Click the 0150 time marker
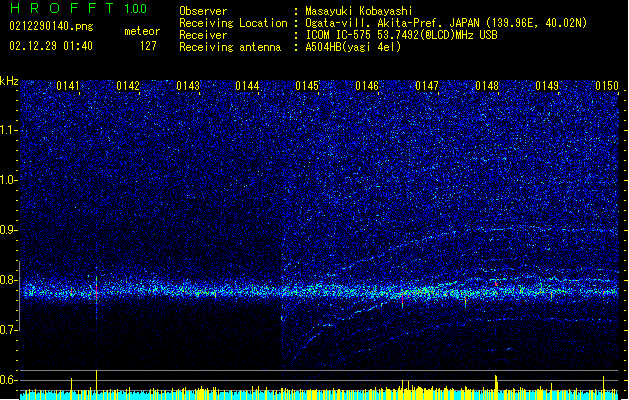 click(x=607, y=86)
